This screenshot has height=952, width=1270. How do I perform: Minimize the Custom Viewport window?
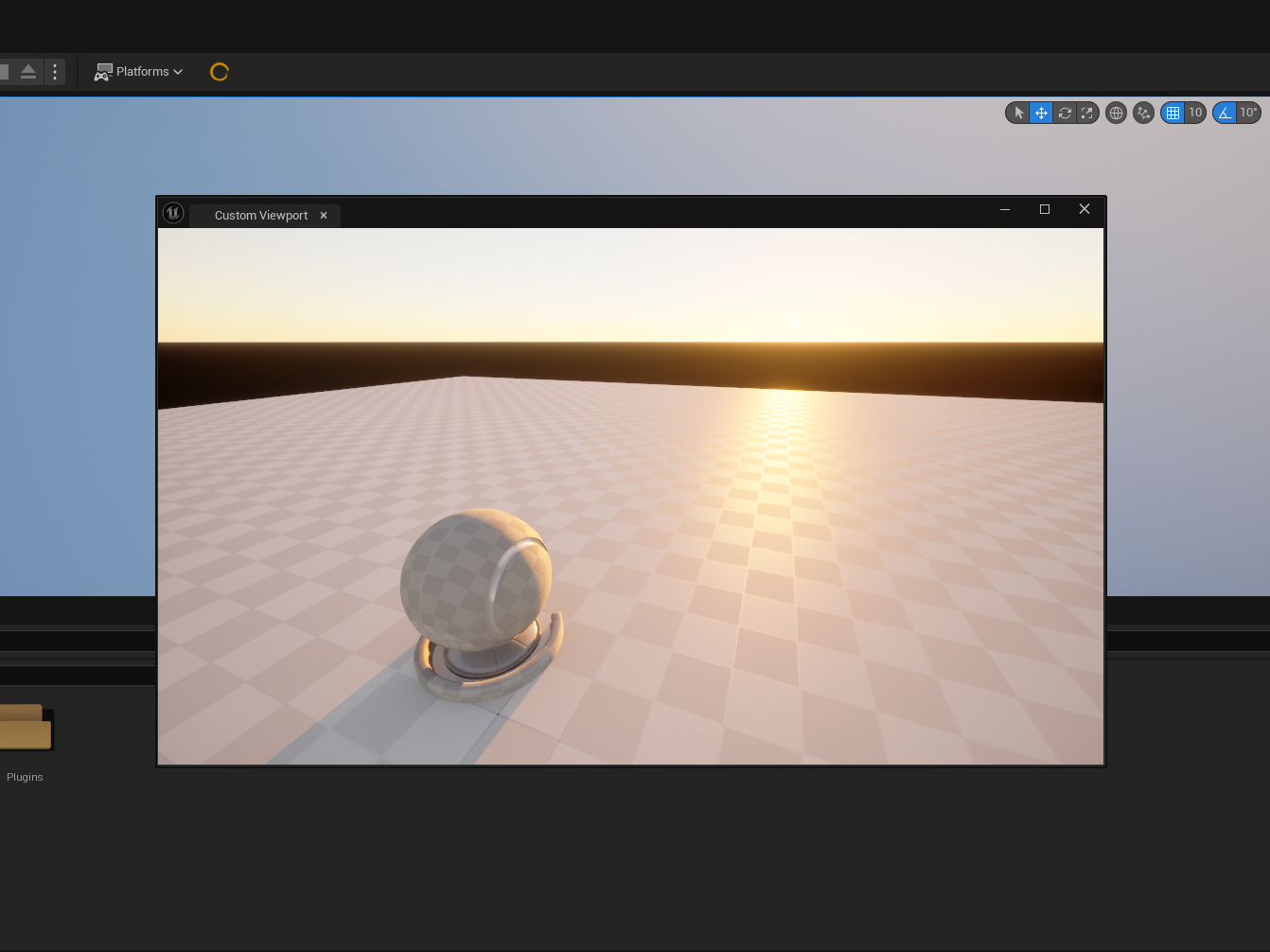(1005, 209)
